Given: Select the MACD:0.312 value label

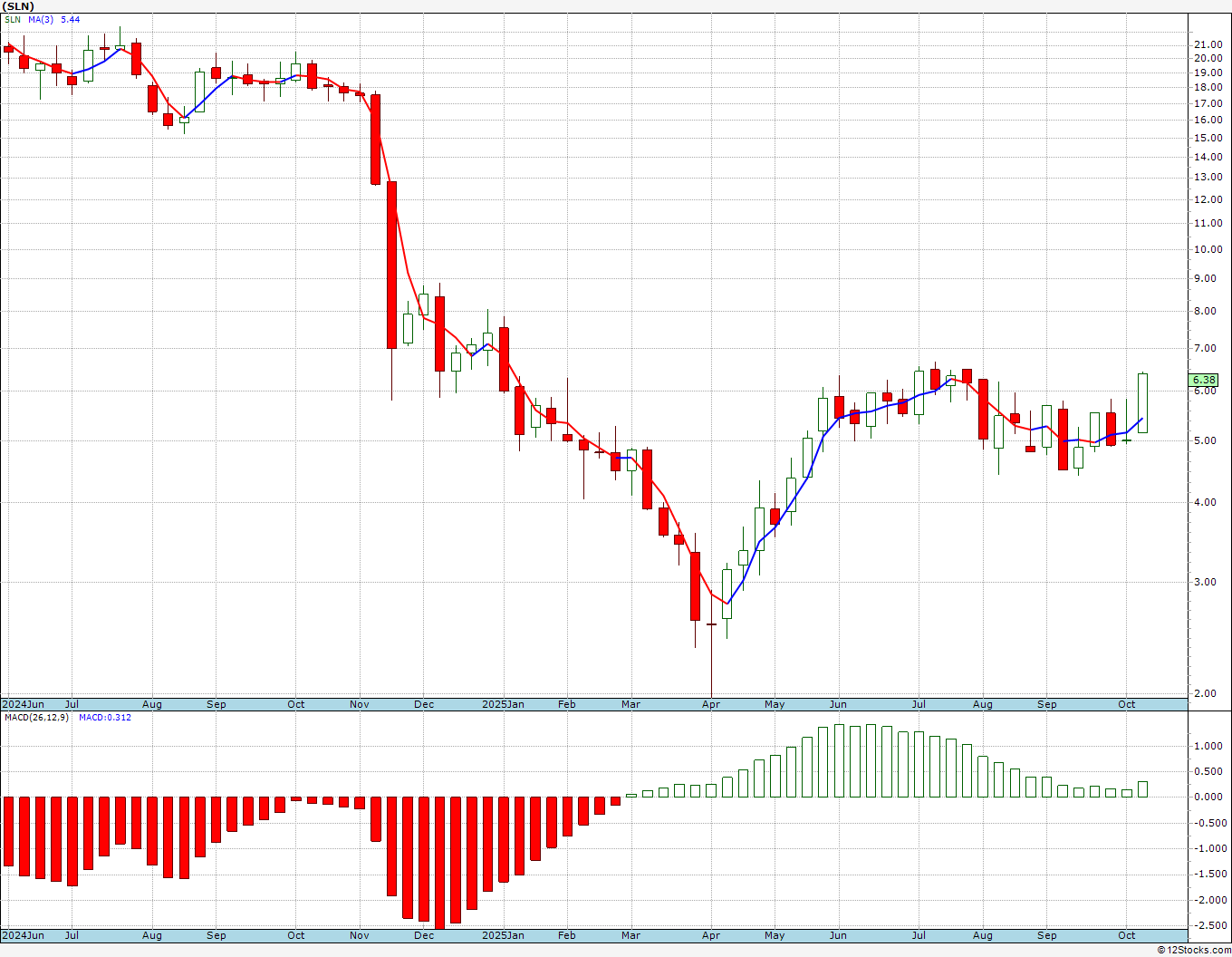Looking at the screenshot, I should tap(105, 718).
